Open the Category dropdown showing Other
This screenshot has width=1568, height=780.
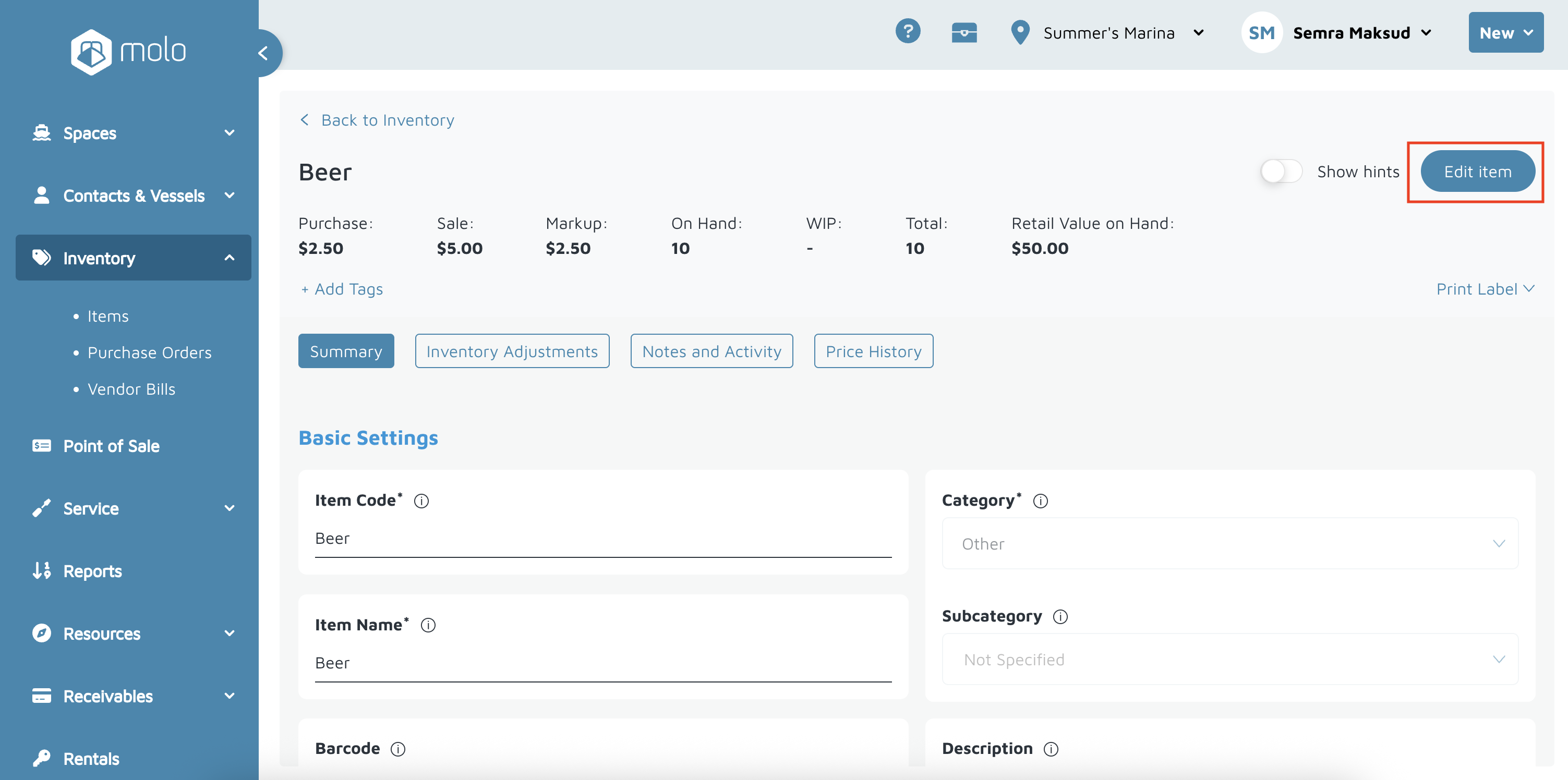point(1229,543)
